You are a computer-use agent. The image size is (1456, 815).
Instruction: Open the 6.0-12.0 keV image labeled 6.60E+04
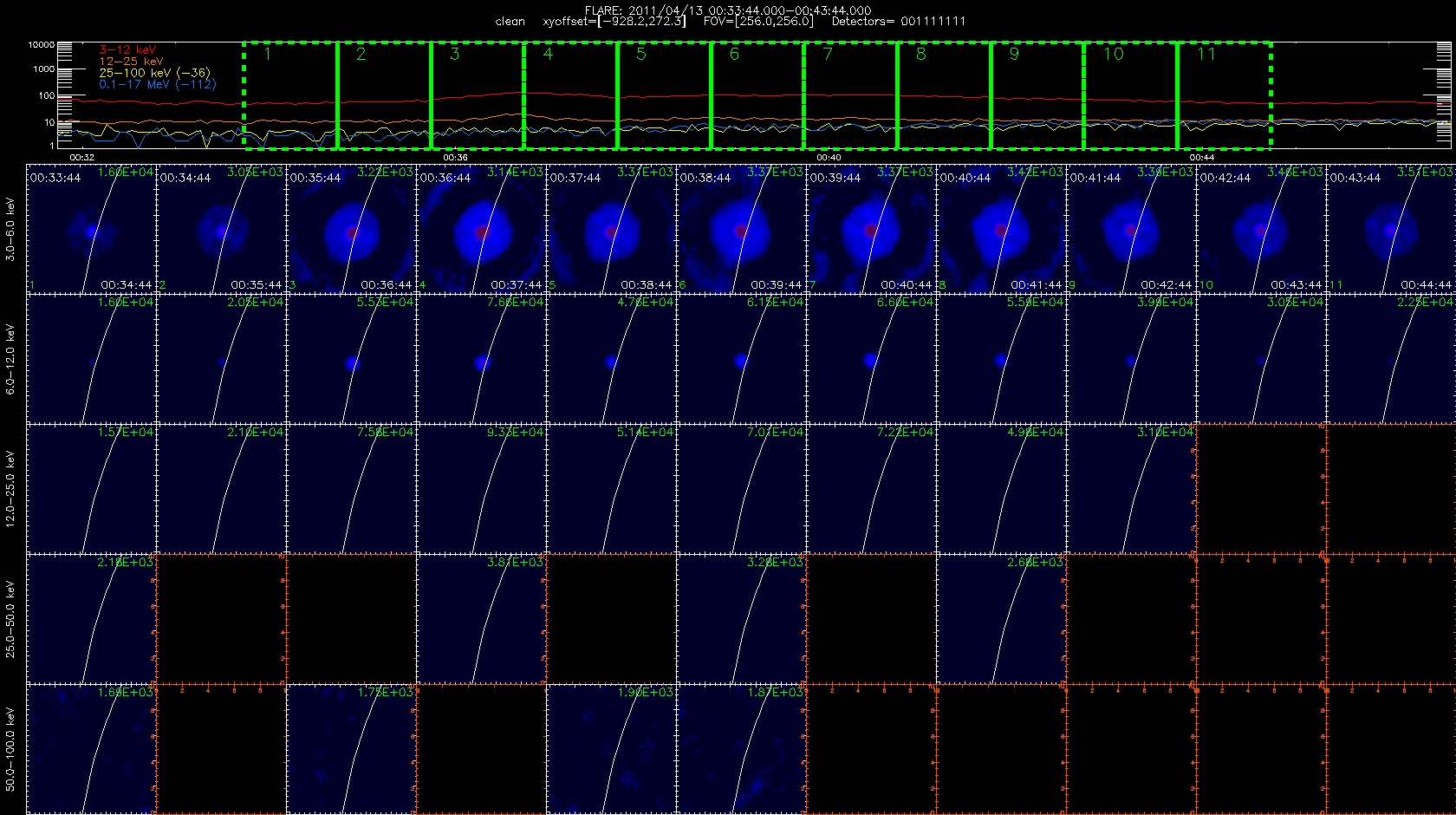click(872, 359)
